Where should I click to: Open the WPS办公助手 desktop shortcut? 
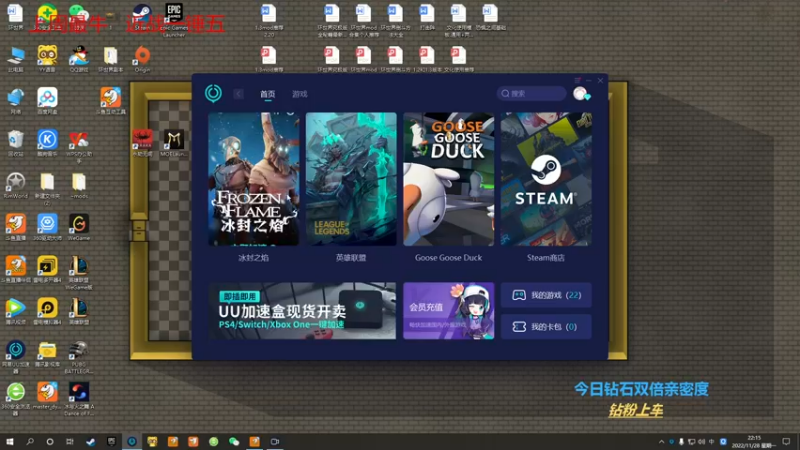[79, 145]
